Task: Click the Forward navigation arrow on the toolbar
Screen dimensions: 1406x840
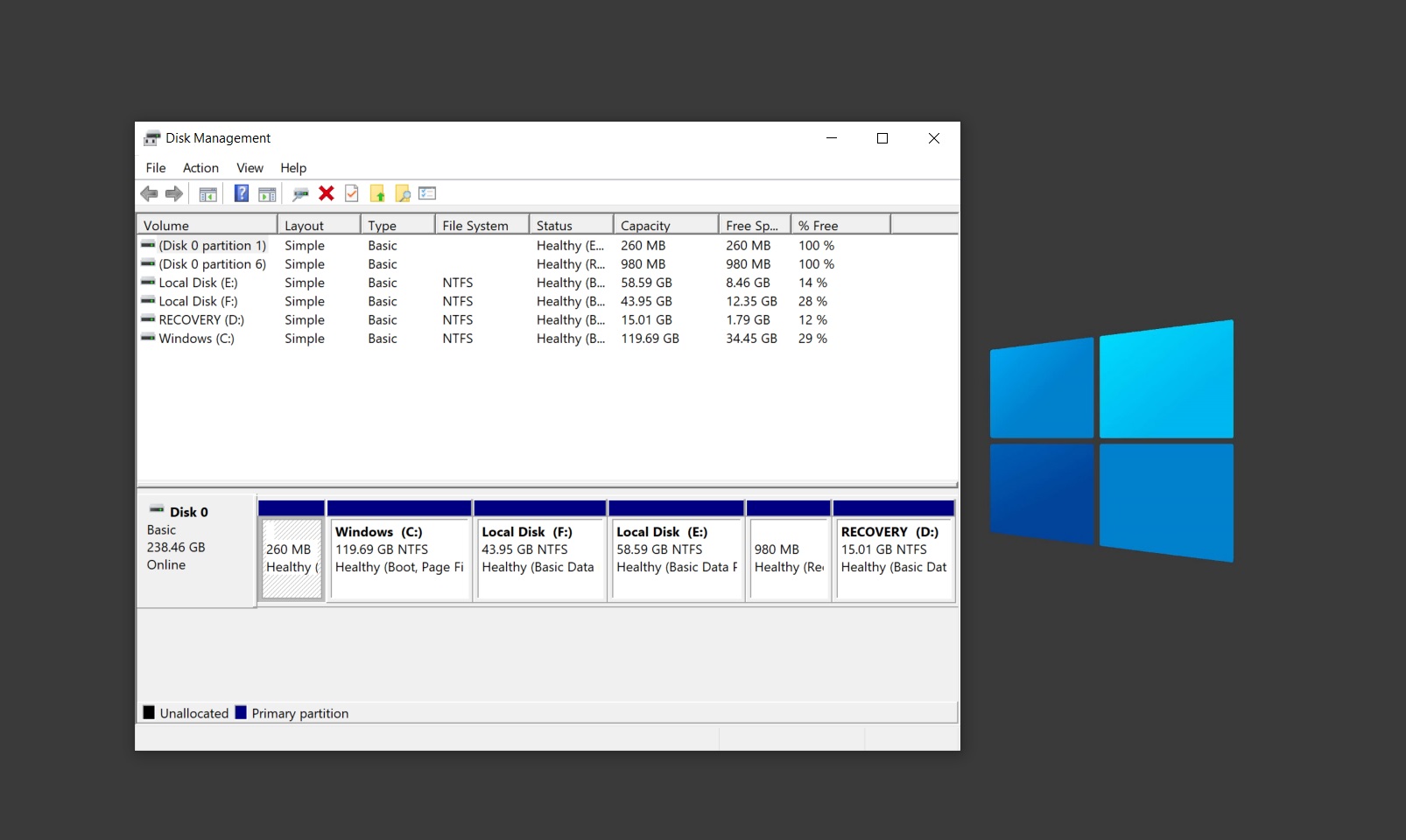Action: coord(173,193)
